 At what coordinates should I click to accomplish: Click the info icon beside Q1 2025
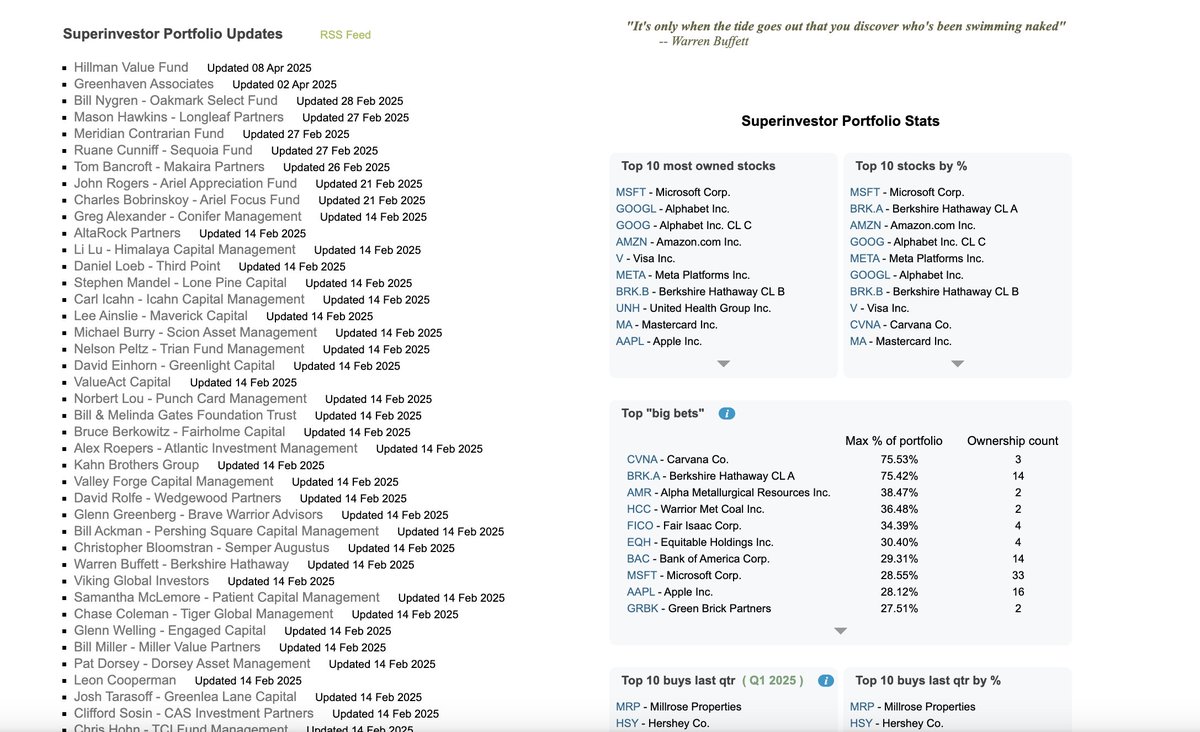(825, 680)
